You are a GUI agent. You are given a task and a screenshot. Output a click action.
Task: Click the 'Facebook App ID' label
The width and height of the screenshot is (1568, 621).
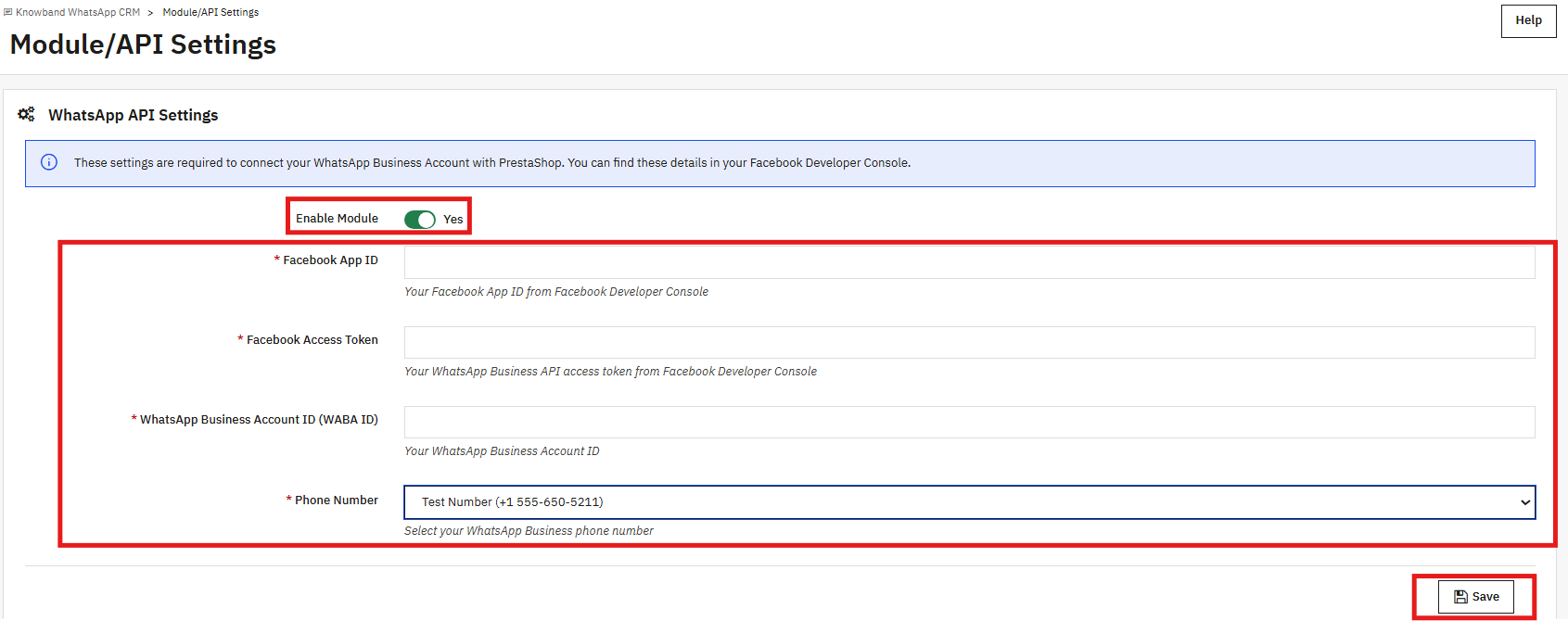coord(330,260)
